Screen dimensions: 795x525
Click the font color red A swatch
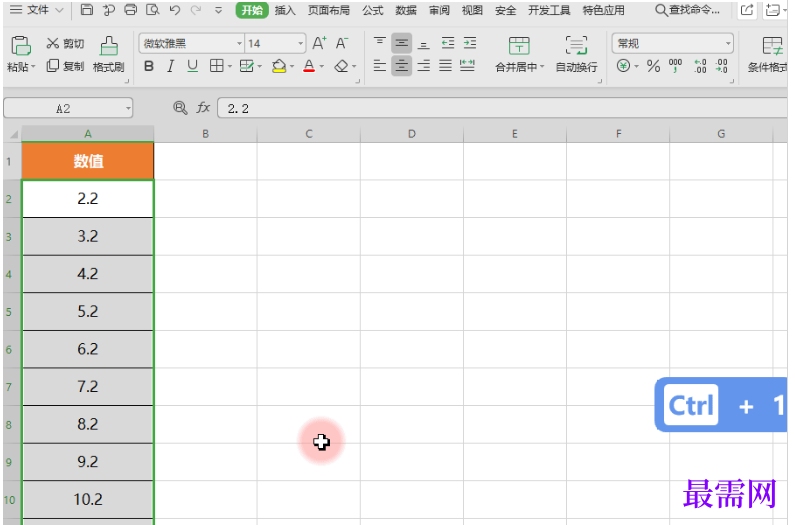(x=309, y=66)
